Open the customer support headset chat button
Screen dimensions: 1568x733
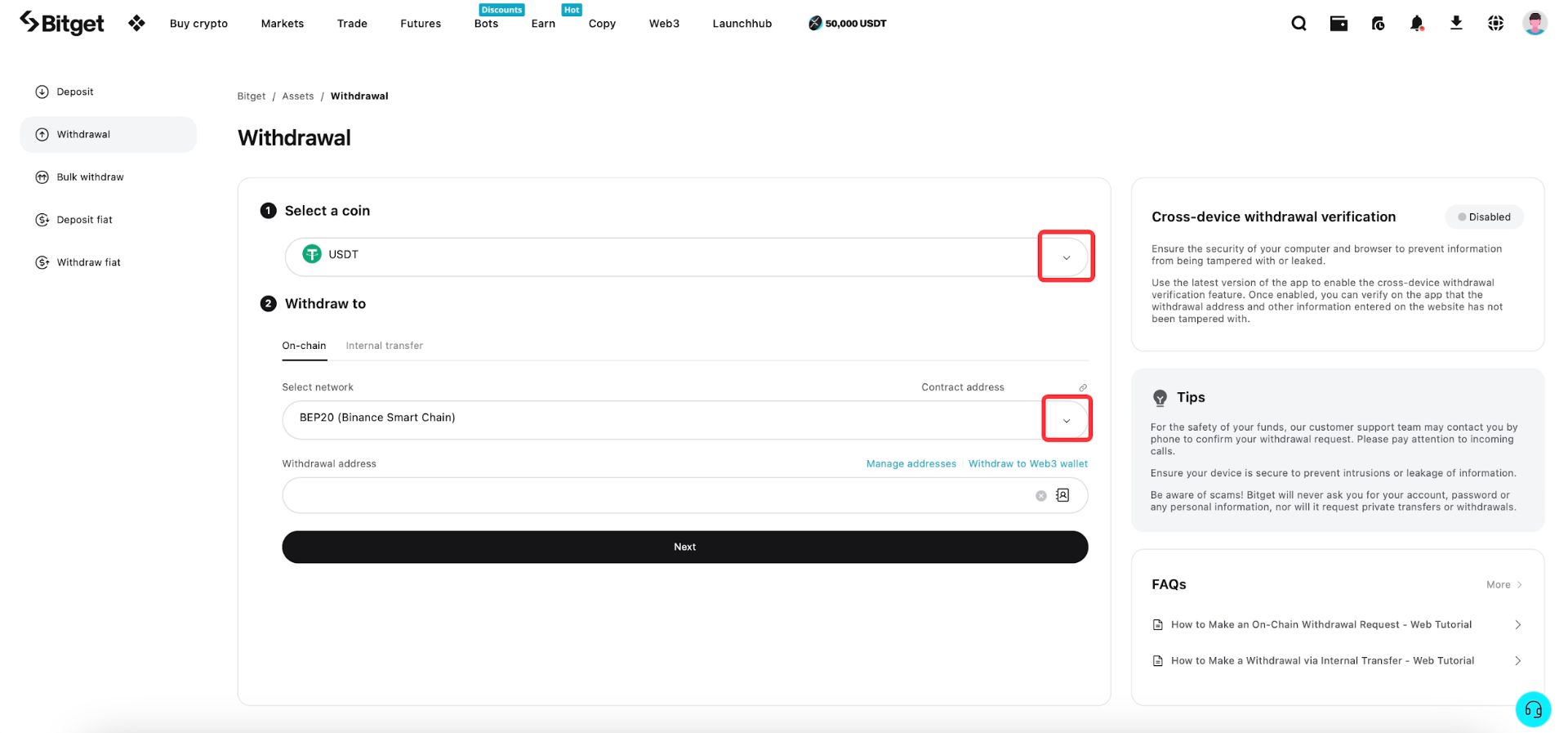1533,709
